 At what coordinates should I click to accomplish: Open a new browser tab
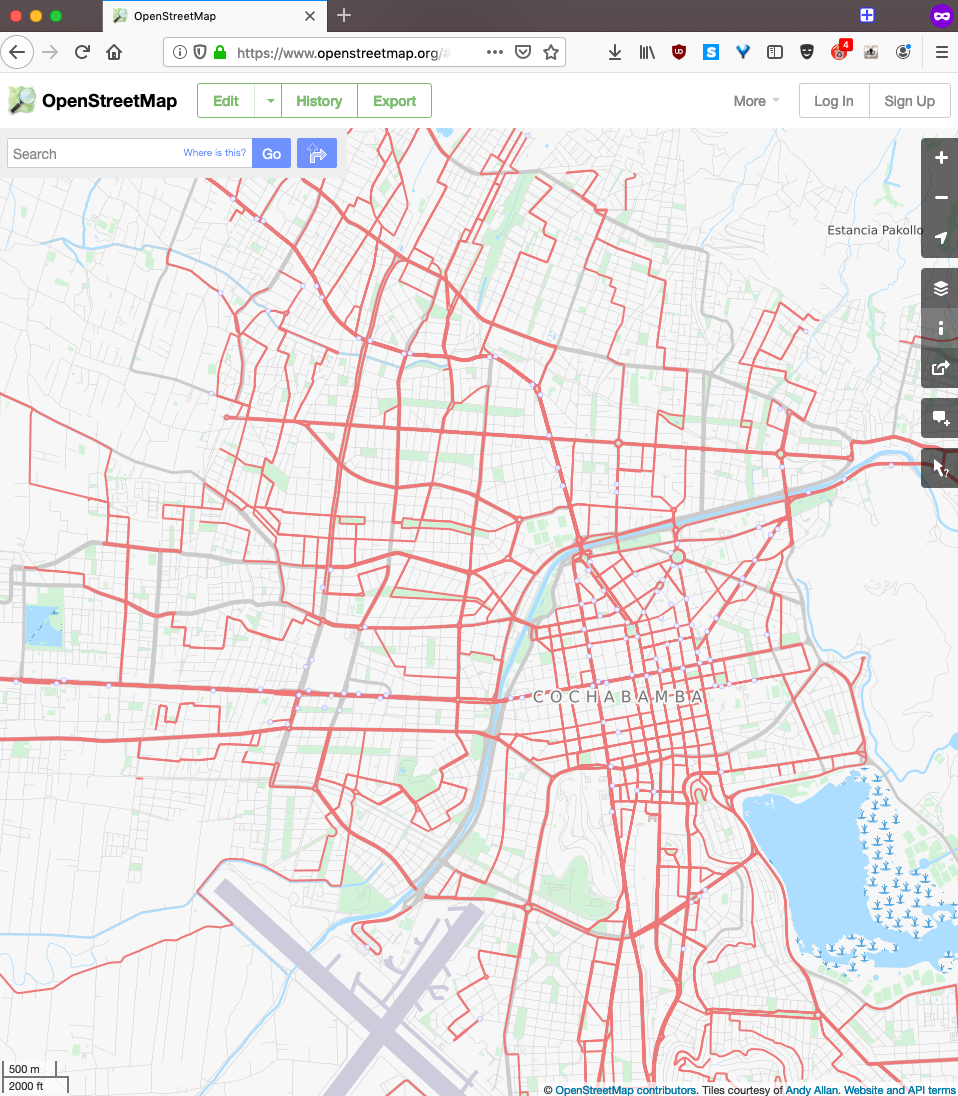tap(344, 15)
